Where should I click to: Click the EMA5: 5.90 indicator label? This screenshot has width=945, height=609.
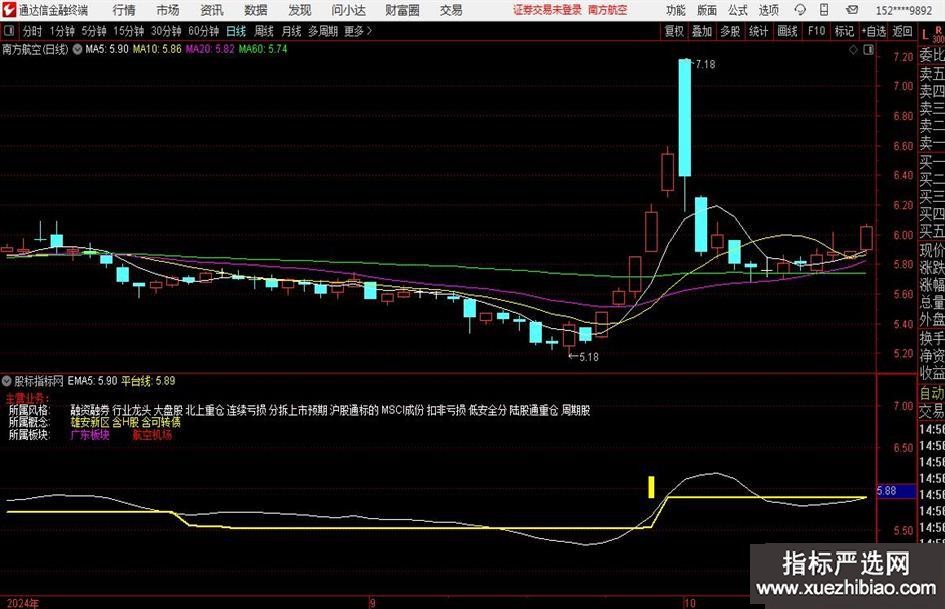(92, 381)
